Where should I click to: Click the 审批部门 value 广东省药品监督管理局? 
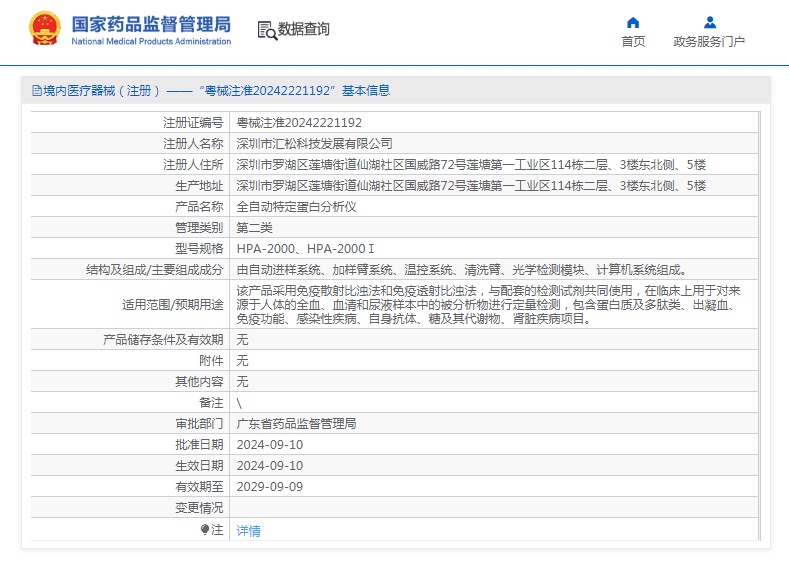point(296,424)
